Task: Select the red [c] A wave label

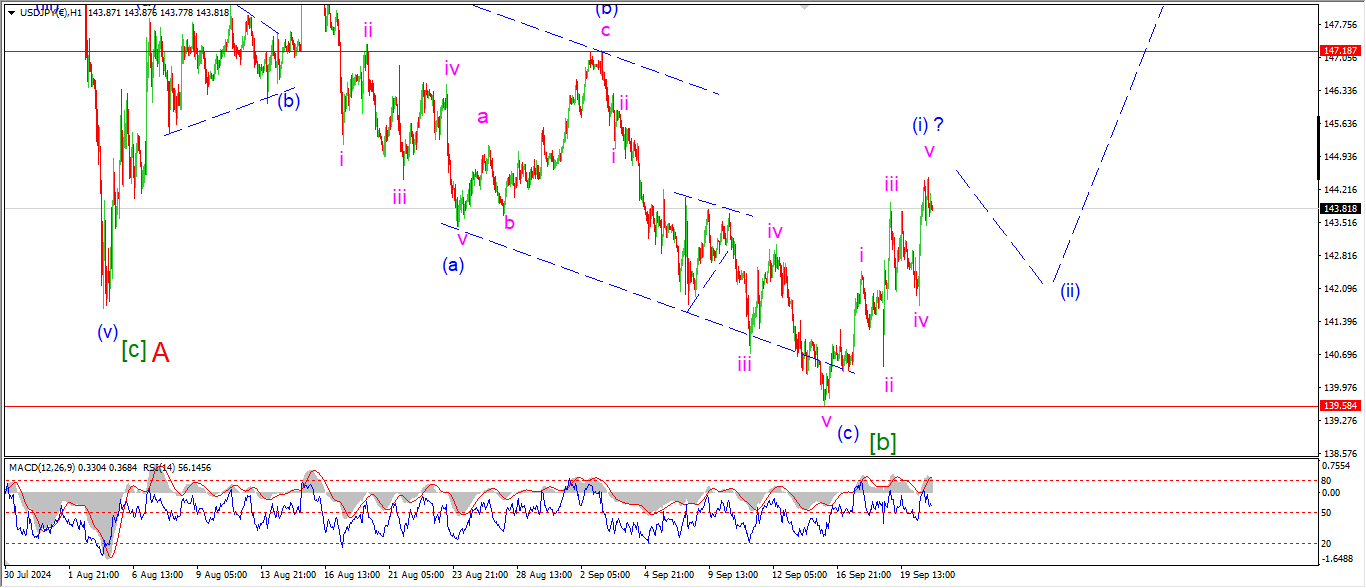Action: pyautogui.click(x=160, y=352)
